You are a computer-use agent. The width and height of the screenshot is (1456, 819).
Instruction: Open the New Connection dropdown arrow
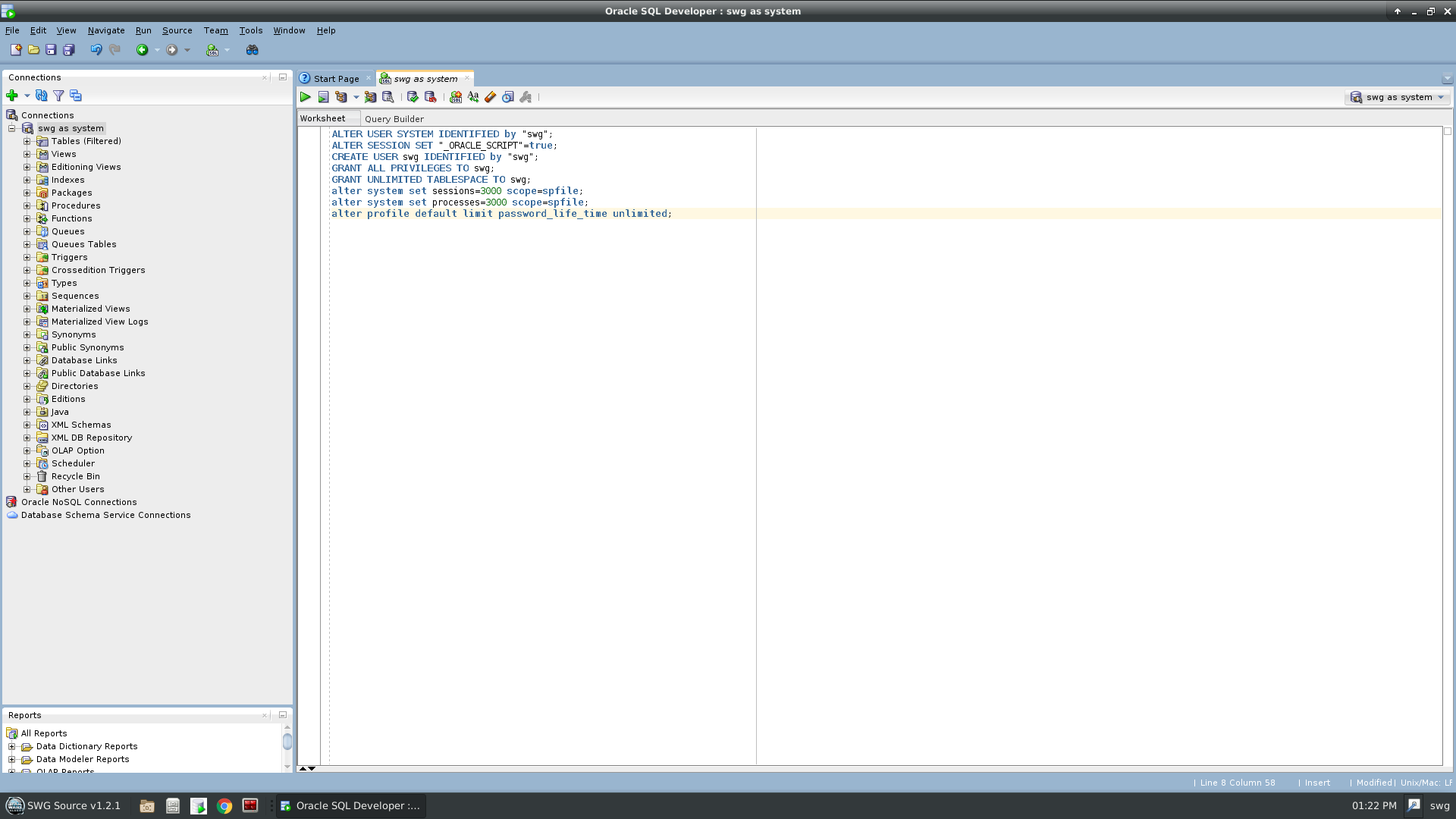(x=27, y=96)
